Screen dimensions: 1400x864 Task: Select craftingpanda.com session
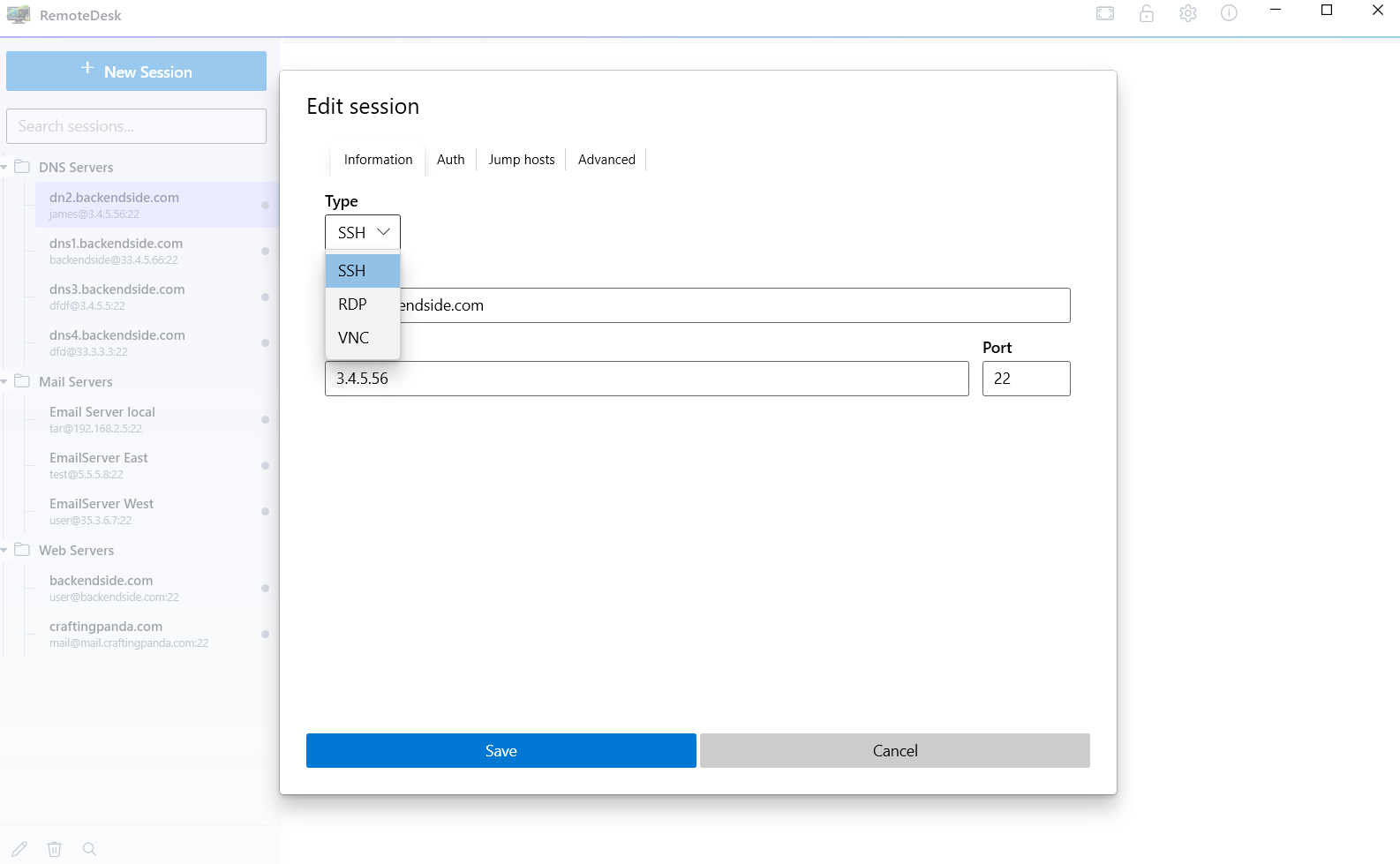(157, 634)
